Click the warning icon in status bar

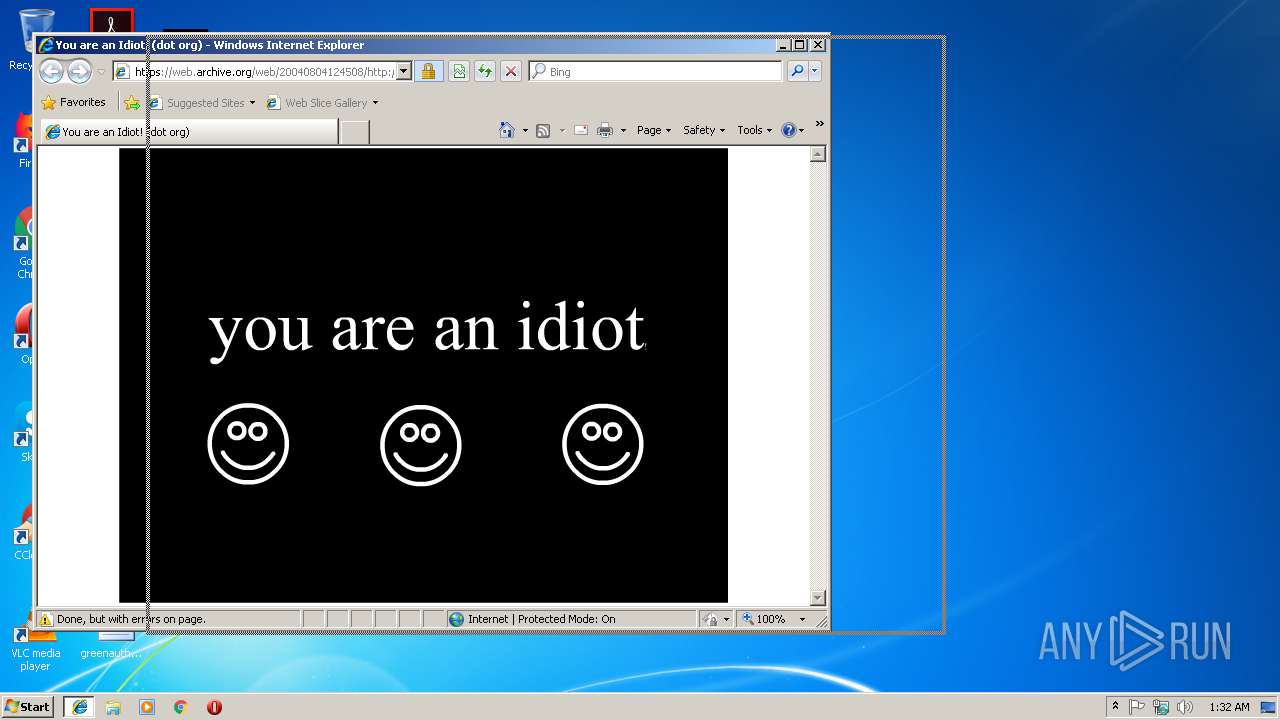pos(46,619)
